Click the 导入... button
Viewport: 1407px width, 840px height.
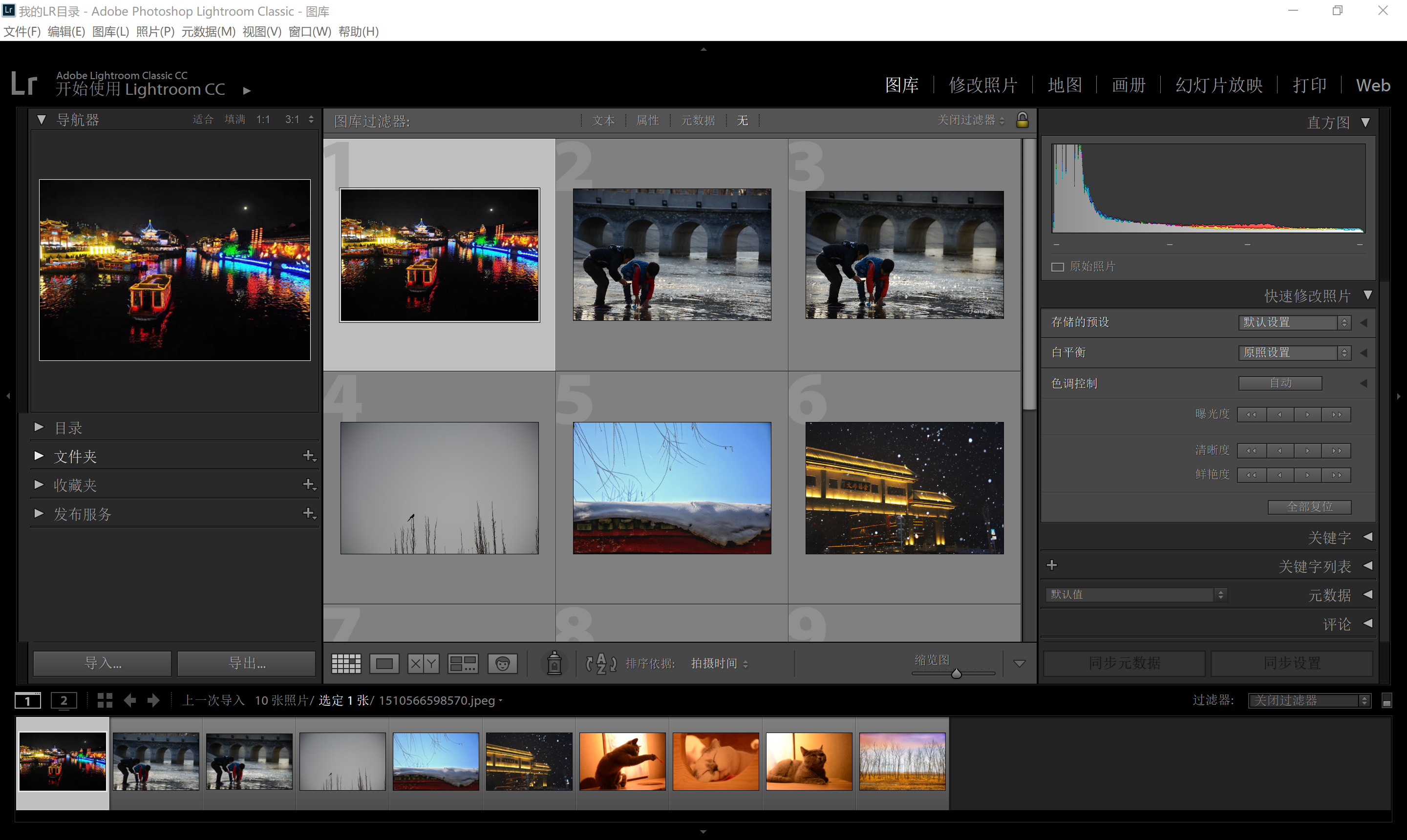pos(103,663)
